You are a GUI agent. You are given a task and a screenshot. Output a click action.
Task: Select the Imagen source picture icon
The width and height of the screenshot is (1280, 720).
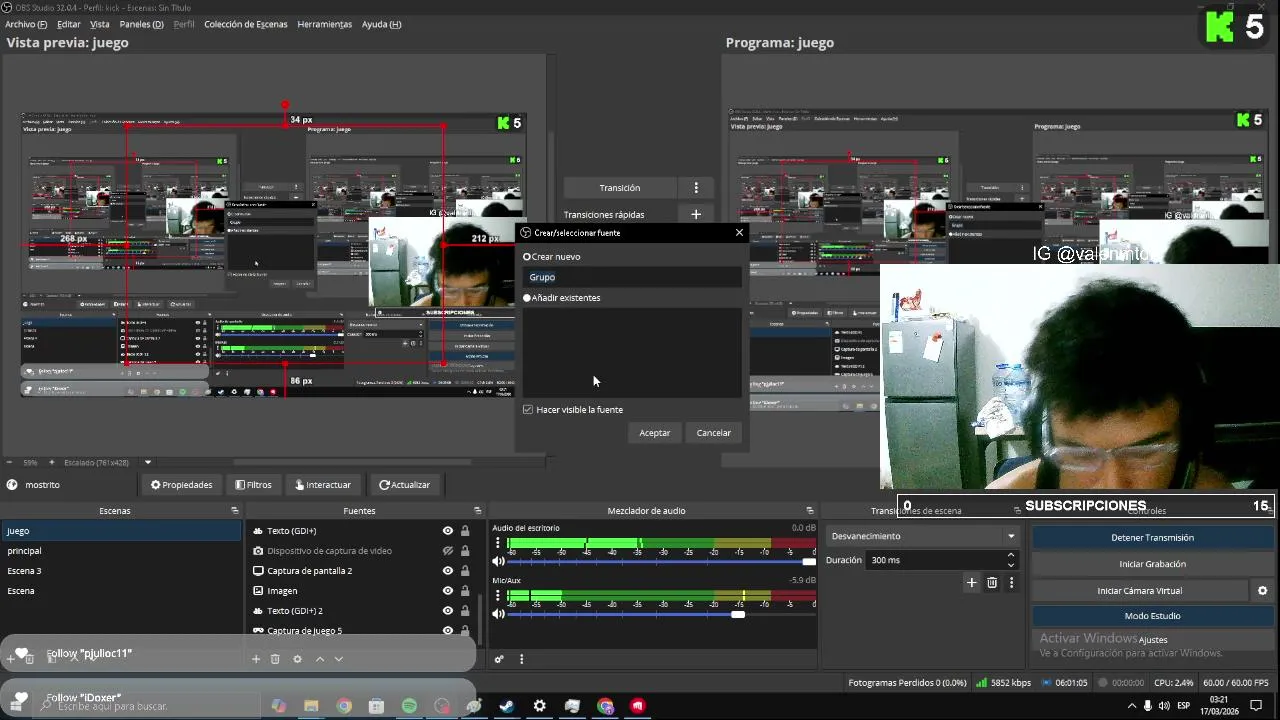[x=258, y=591]
